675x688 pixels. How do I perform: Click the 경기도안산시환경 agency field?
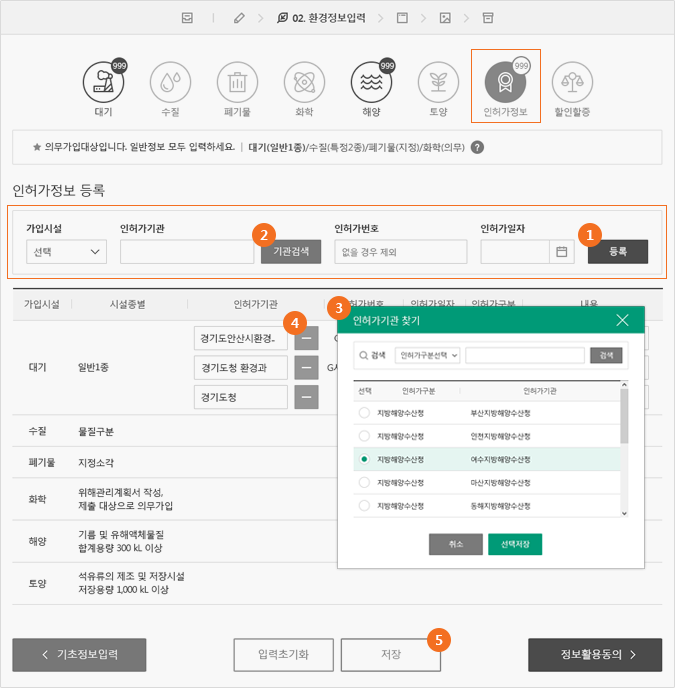point(241,338)
